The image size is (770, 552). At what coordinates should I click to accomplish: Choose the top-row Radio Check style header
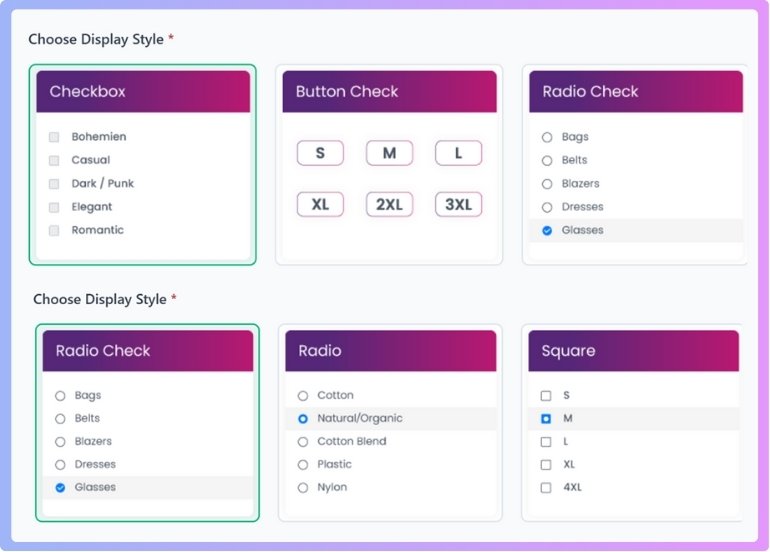(x=636, y=91)
